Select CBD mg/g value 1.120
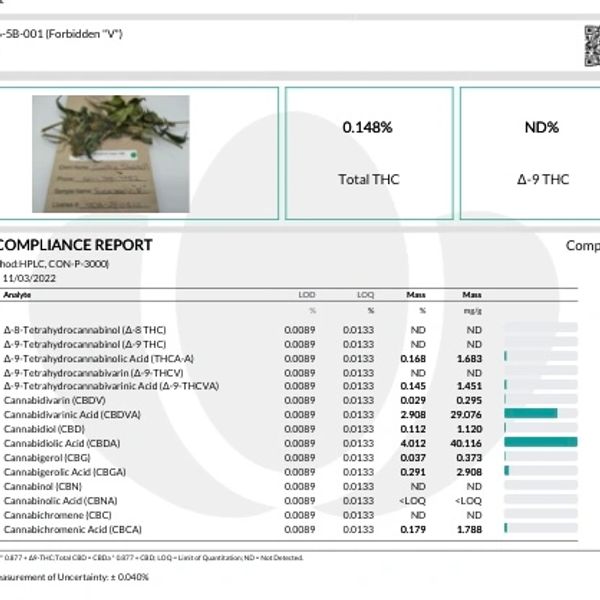This screenshot has height=600, width=600. [x=470, y=429]
